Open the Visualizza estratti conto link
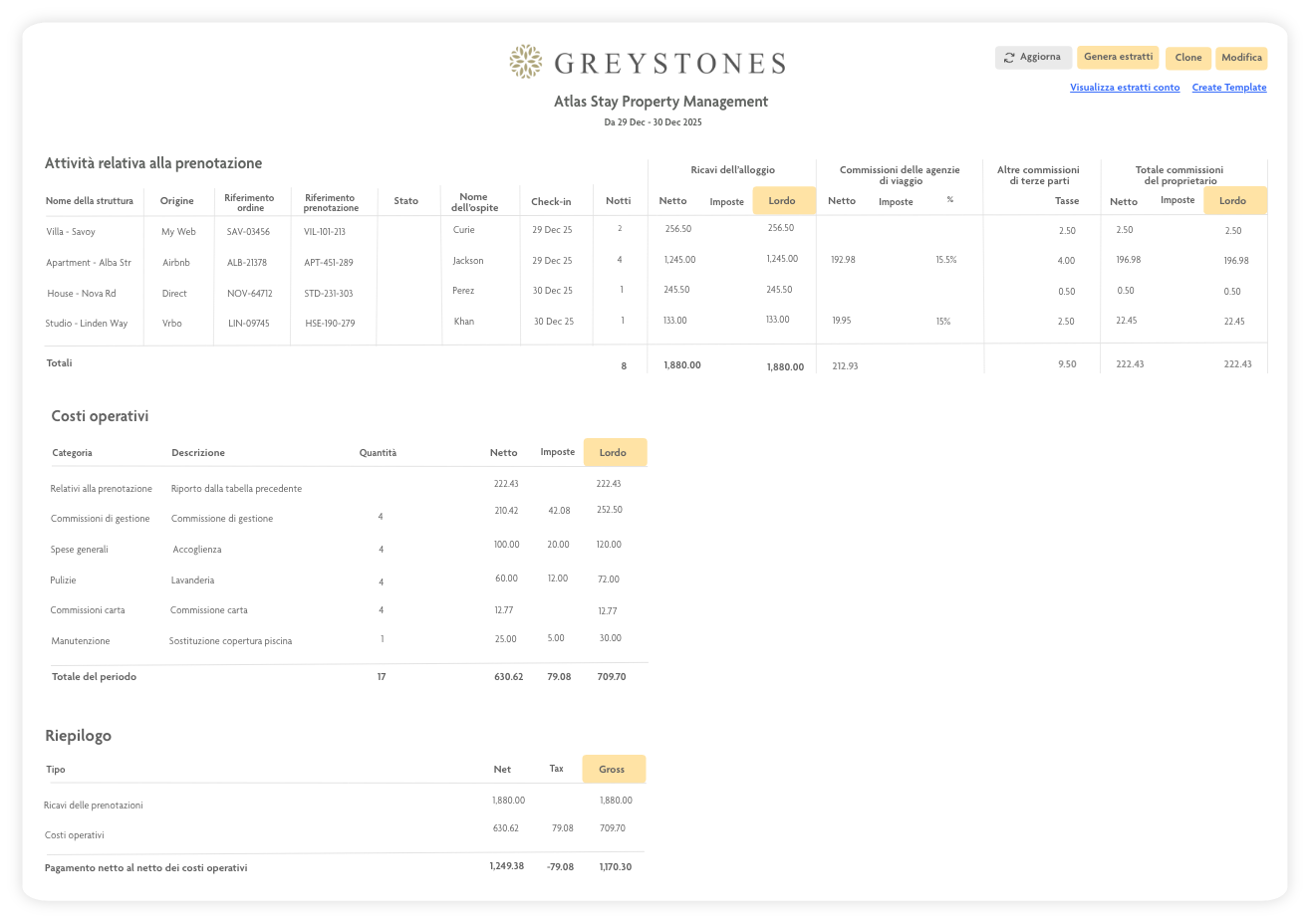 tap(1125, 88)
